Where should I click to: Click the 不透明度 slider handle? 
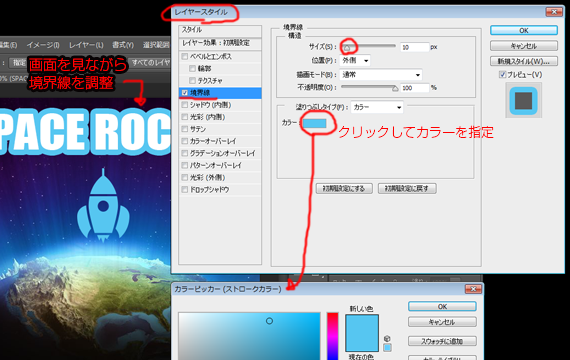(395, 88)
